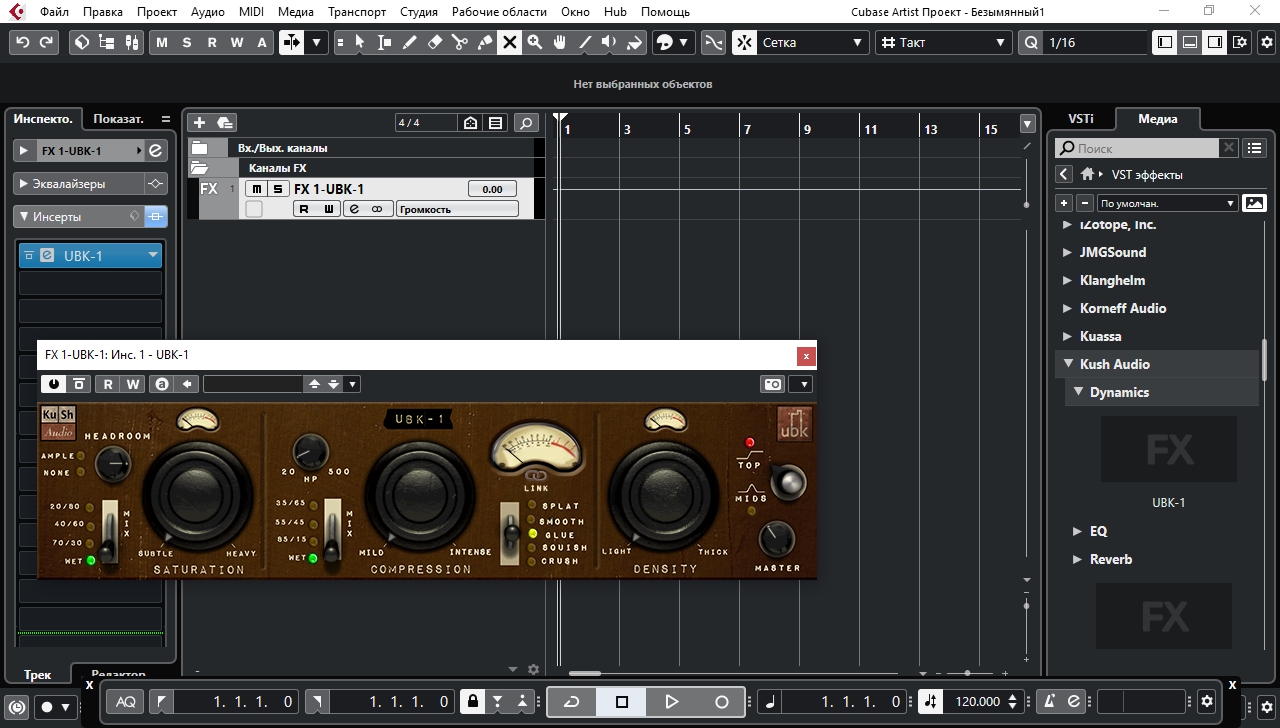Select the Scissors split tool

tap(459, 43)
